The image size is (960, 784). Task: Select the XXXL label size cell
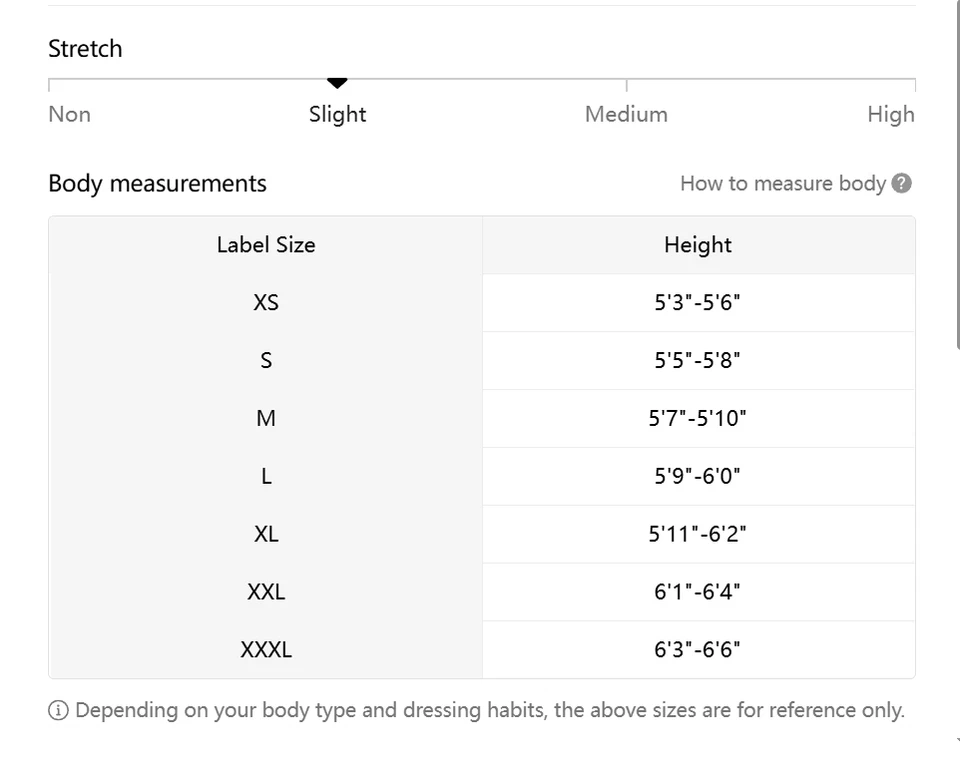point(266,650)
